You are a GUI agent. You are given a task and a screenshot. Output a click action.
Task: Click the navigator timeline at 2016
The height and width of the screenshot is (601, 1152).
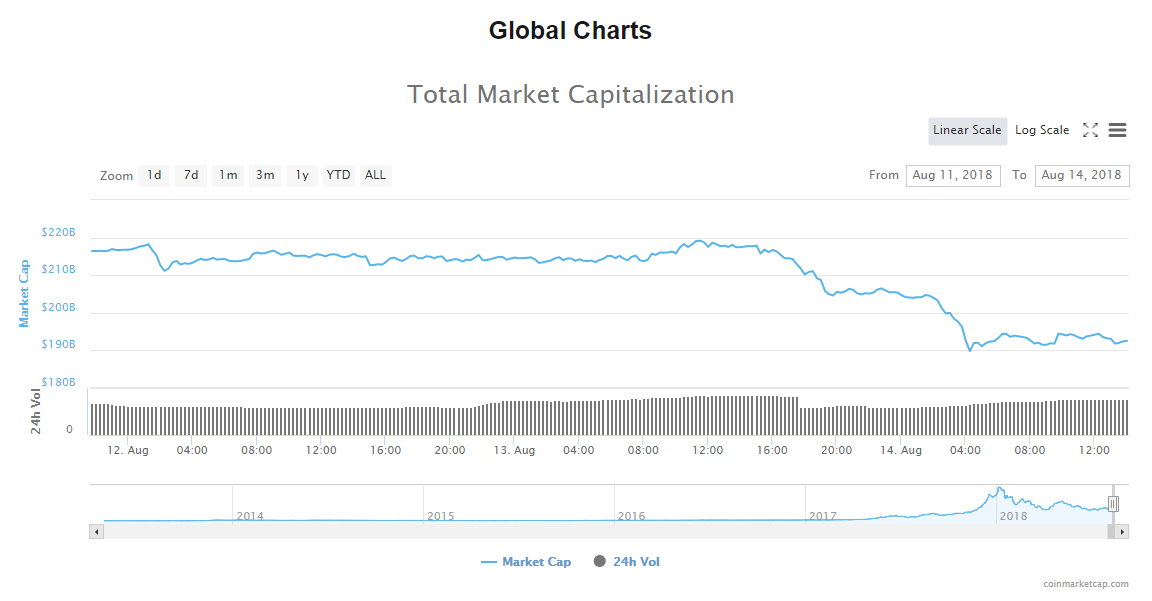point(631,516)
